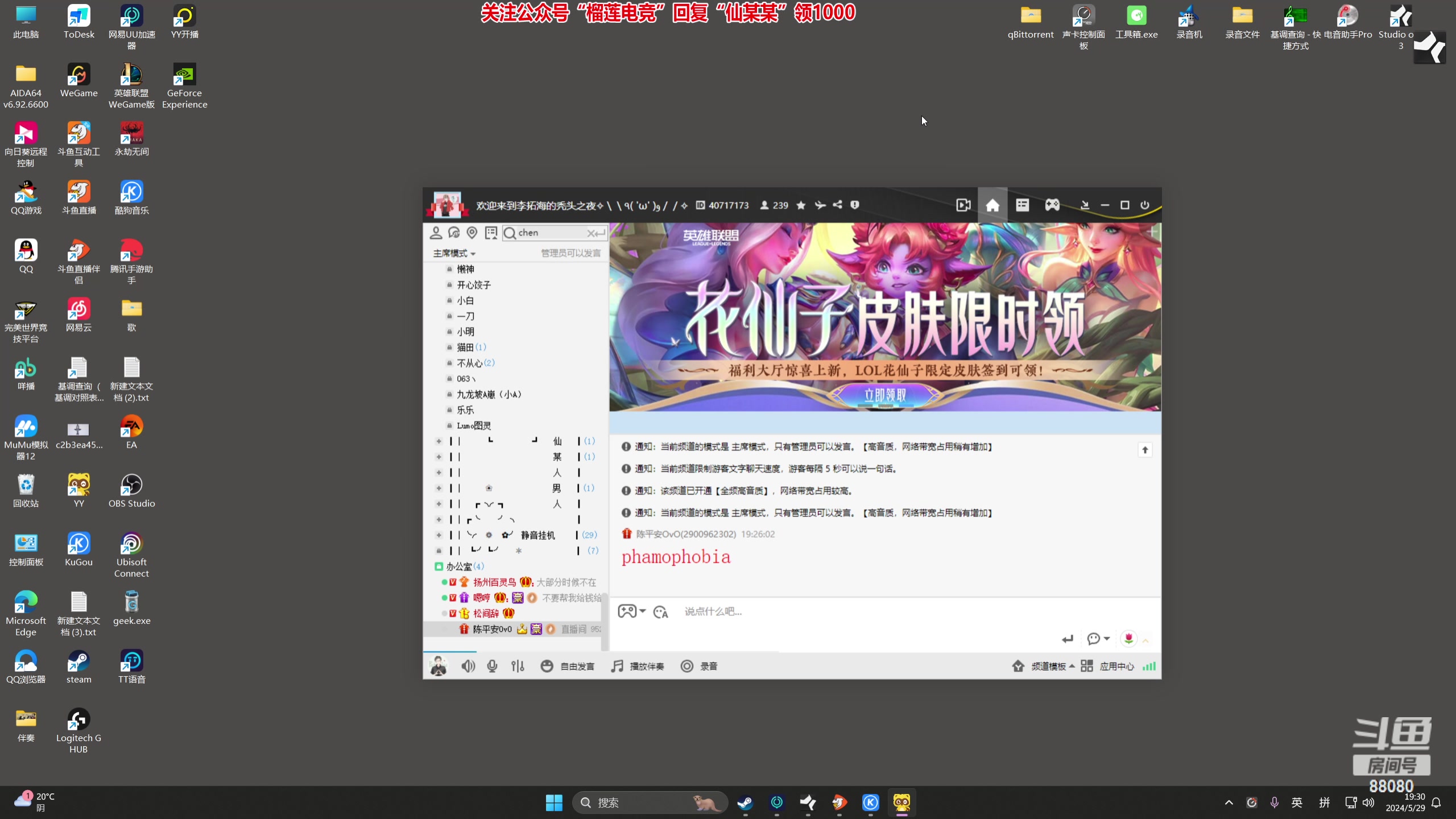
Task: Click the game center controller icon on top bar
Action: click(x=1051, y=205)
